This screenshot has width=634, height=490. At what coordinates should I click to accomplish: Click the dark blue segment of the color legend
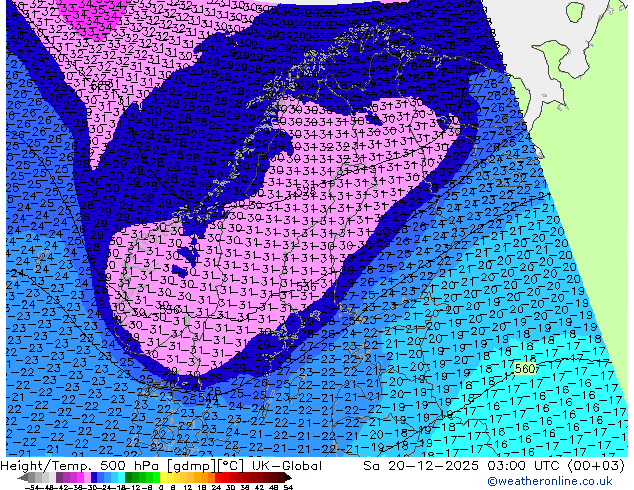pos(94,478)
